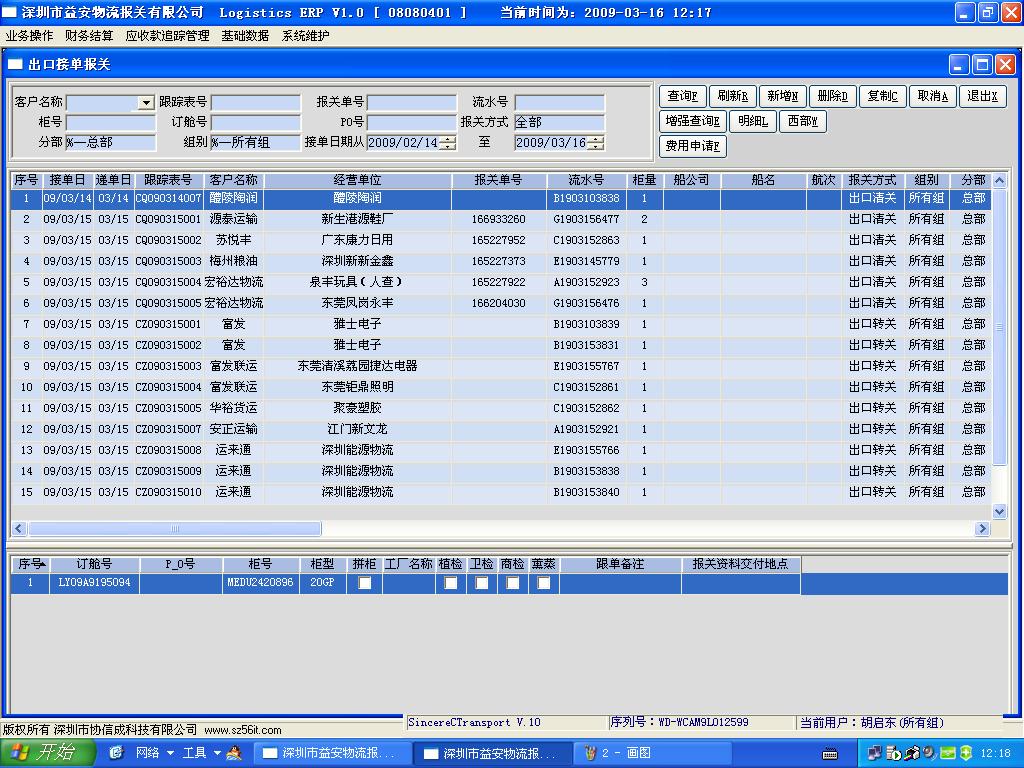Click the keyboard icon in the system tray
Screen dimensions: 1024x768
830,753
